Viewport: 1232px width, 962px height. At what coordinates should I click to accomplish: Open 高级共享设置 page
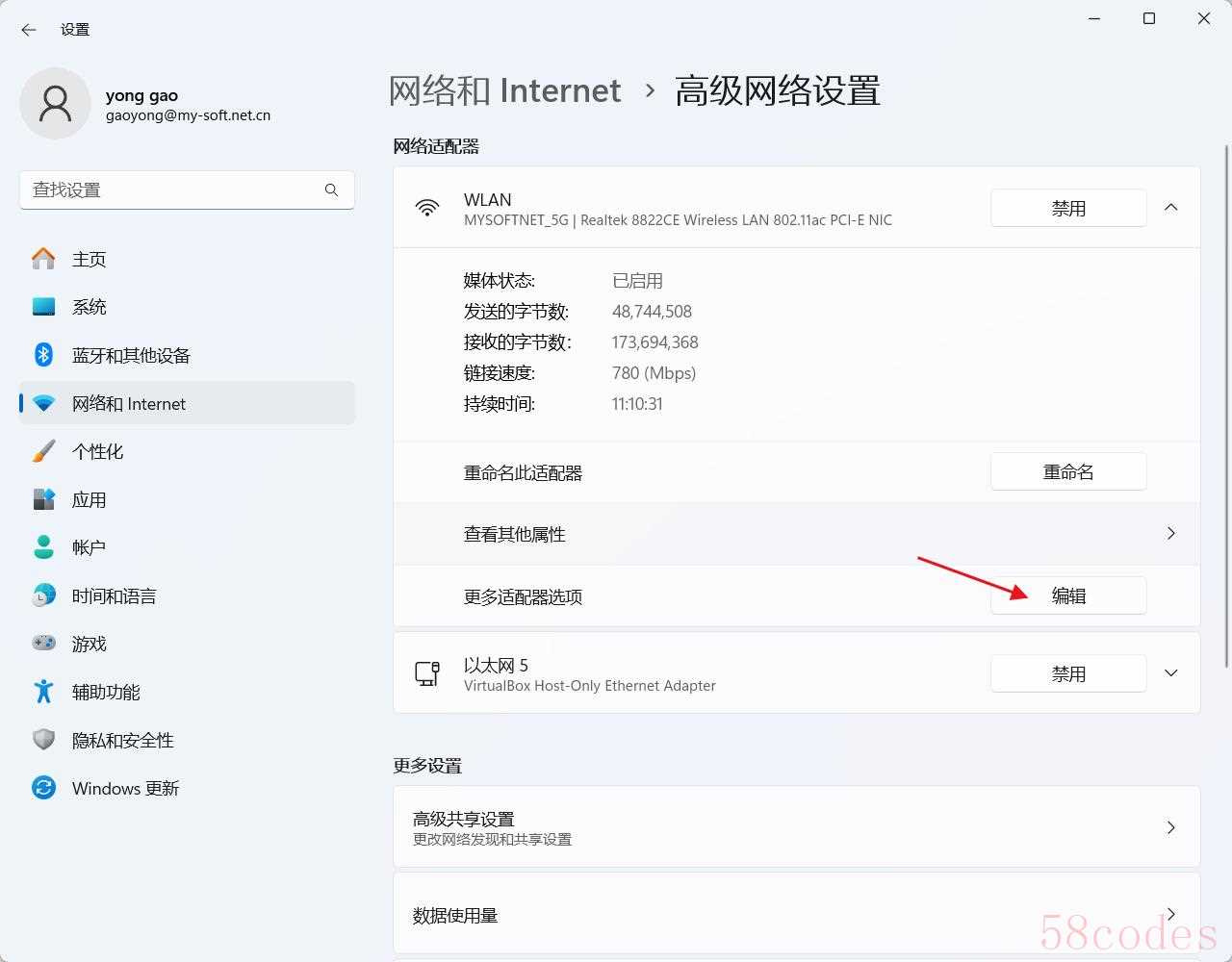click(x=796, y=827)
